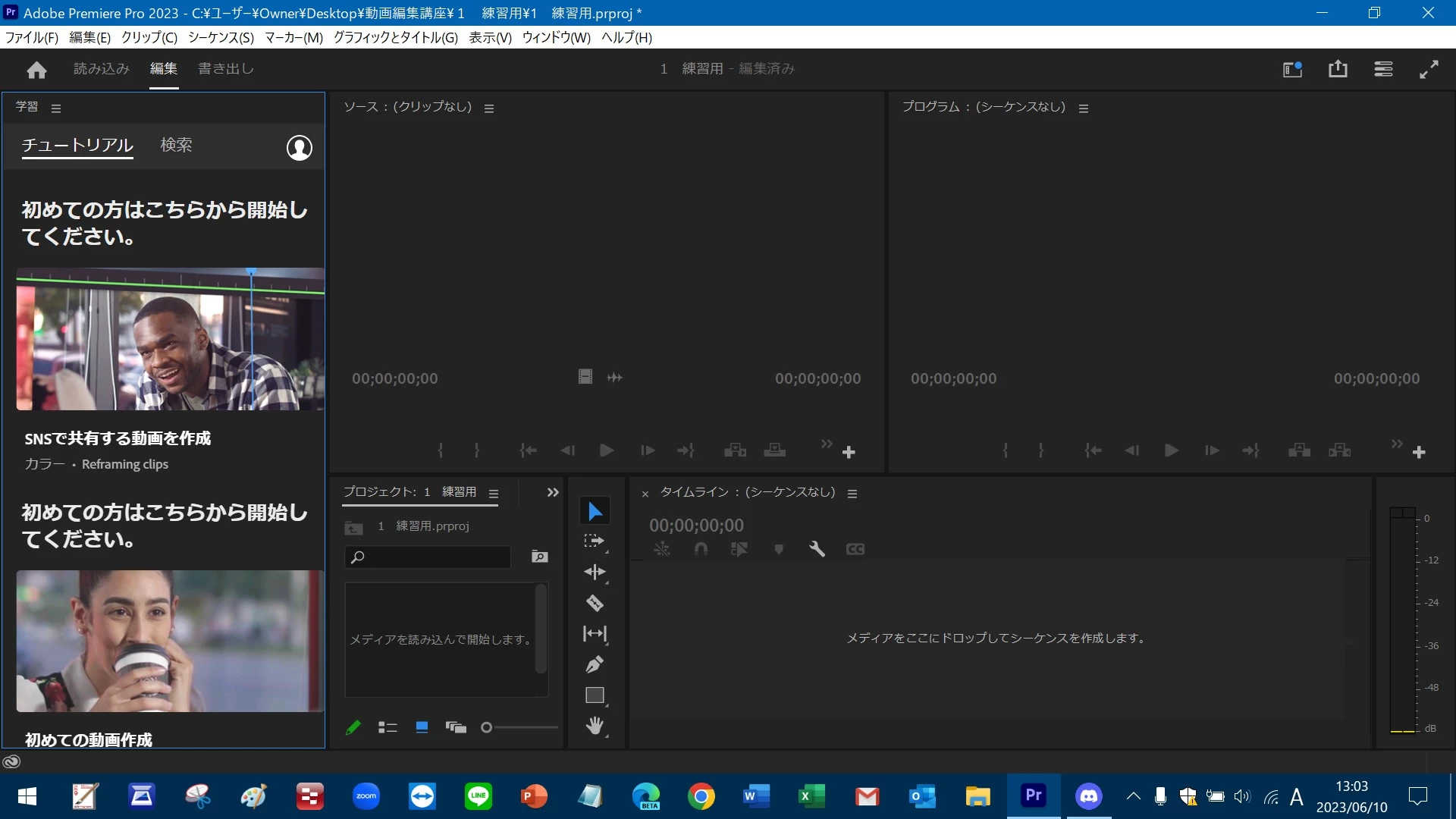
Task: Open the シーケンス(S) menu
Action: 221,37
